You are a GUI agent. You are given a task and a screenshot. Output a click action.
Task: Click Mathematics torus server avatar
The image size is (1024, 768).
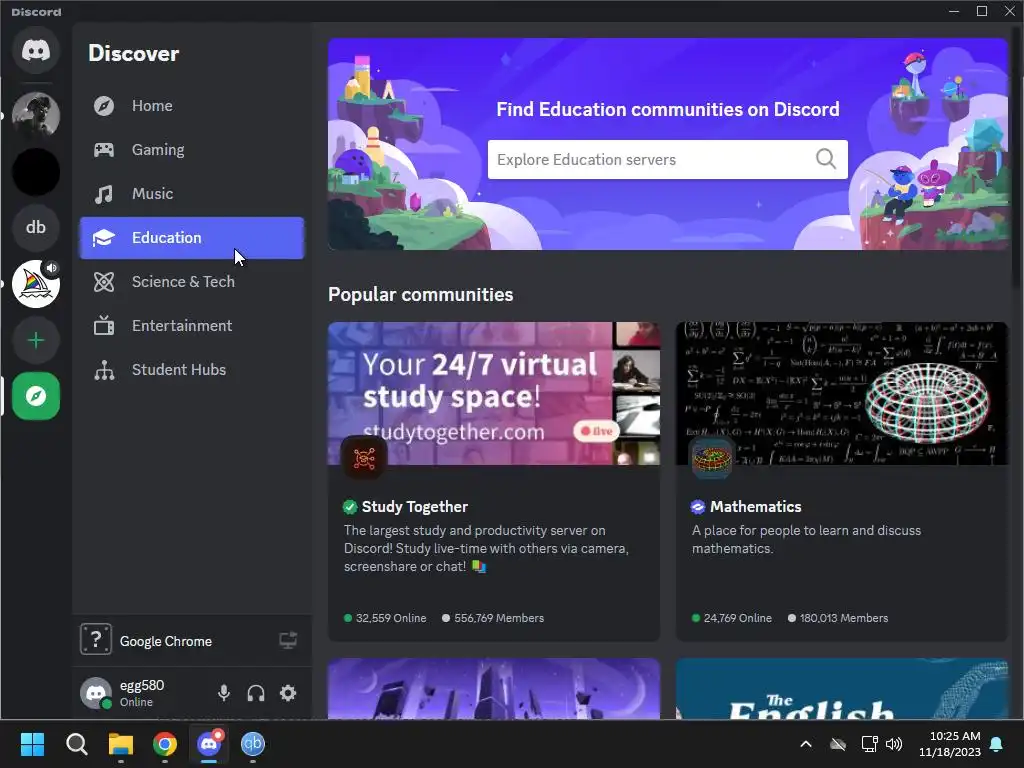(x=712, y=458)
